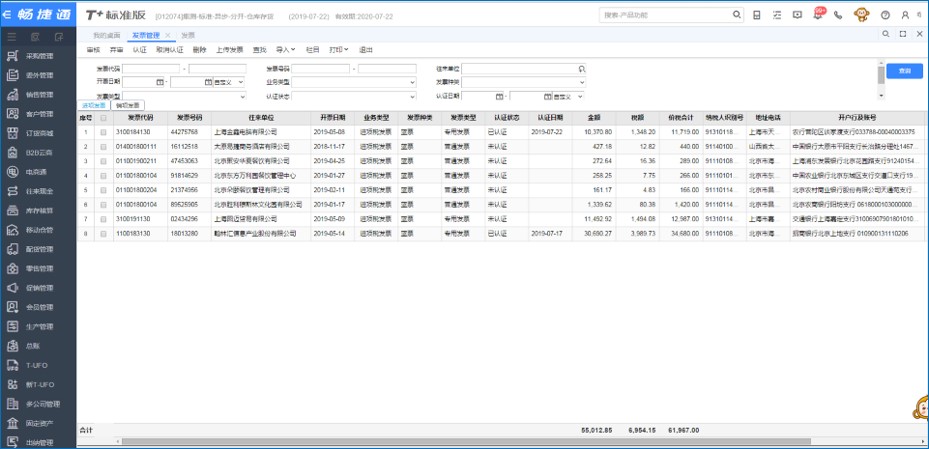This screenshot has width=929, height=449.
Task: Click the 认证 toolbar command
Action: (139, 50)
